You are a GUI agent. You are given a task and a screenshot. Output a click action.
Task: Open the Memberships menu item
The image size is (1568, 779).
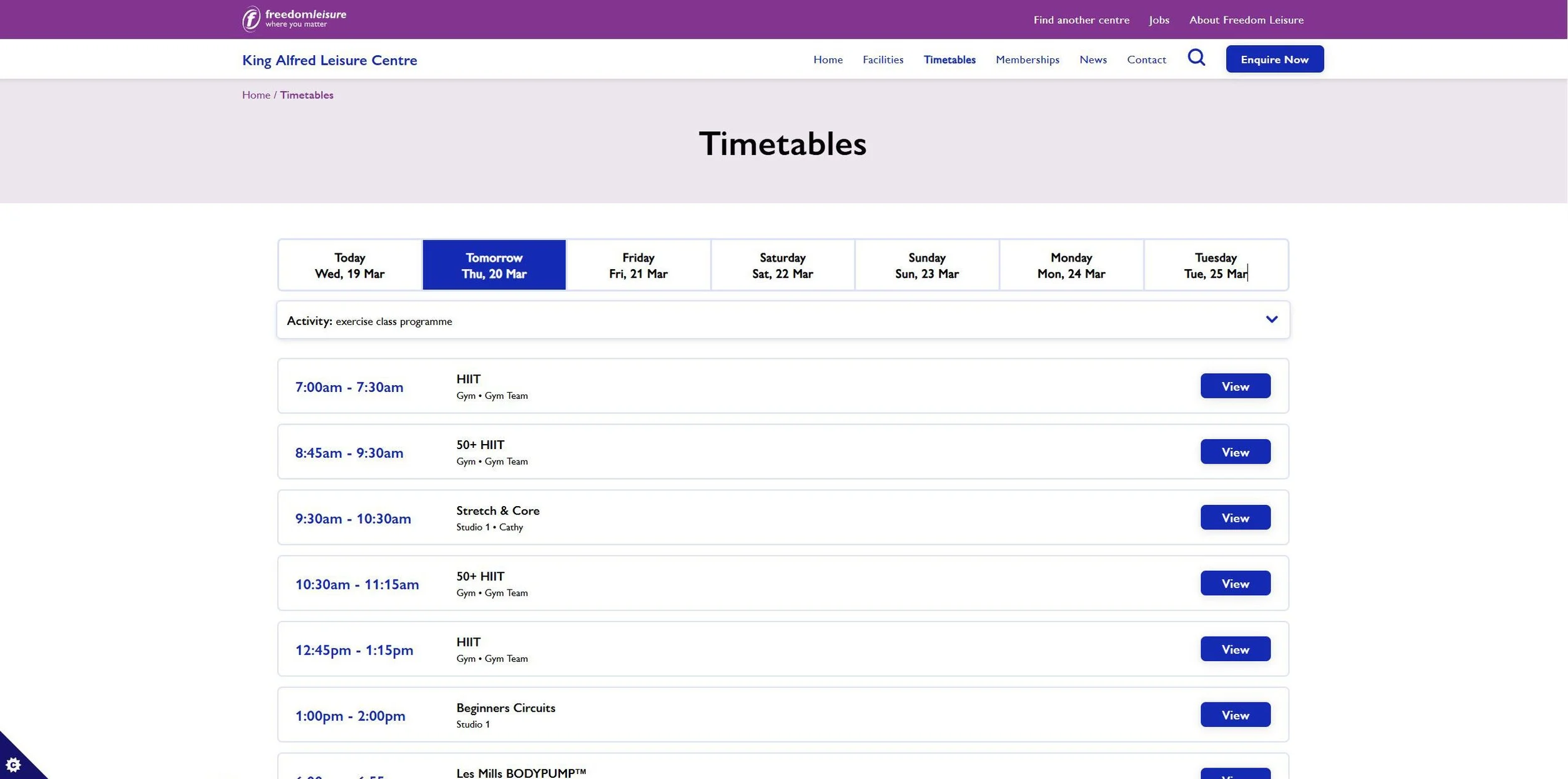click(1027, 60)
